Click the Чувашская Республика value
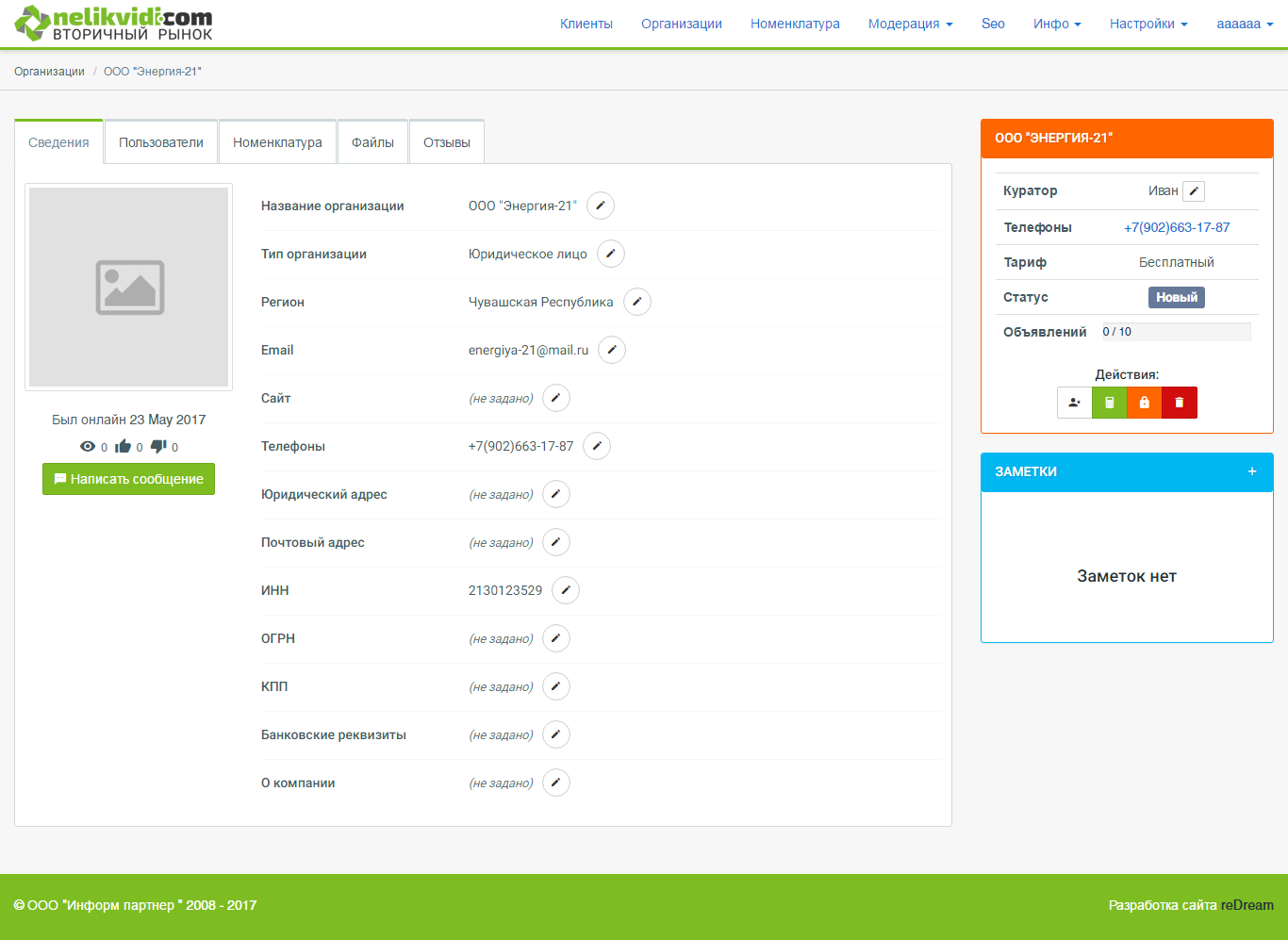Viewport: 1288px width, 940px height. point(541,302)
